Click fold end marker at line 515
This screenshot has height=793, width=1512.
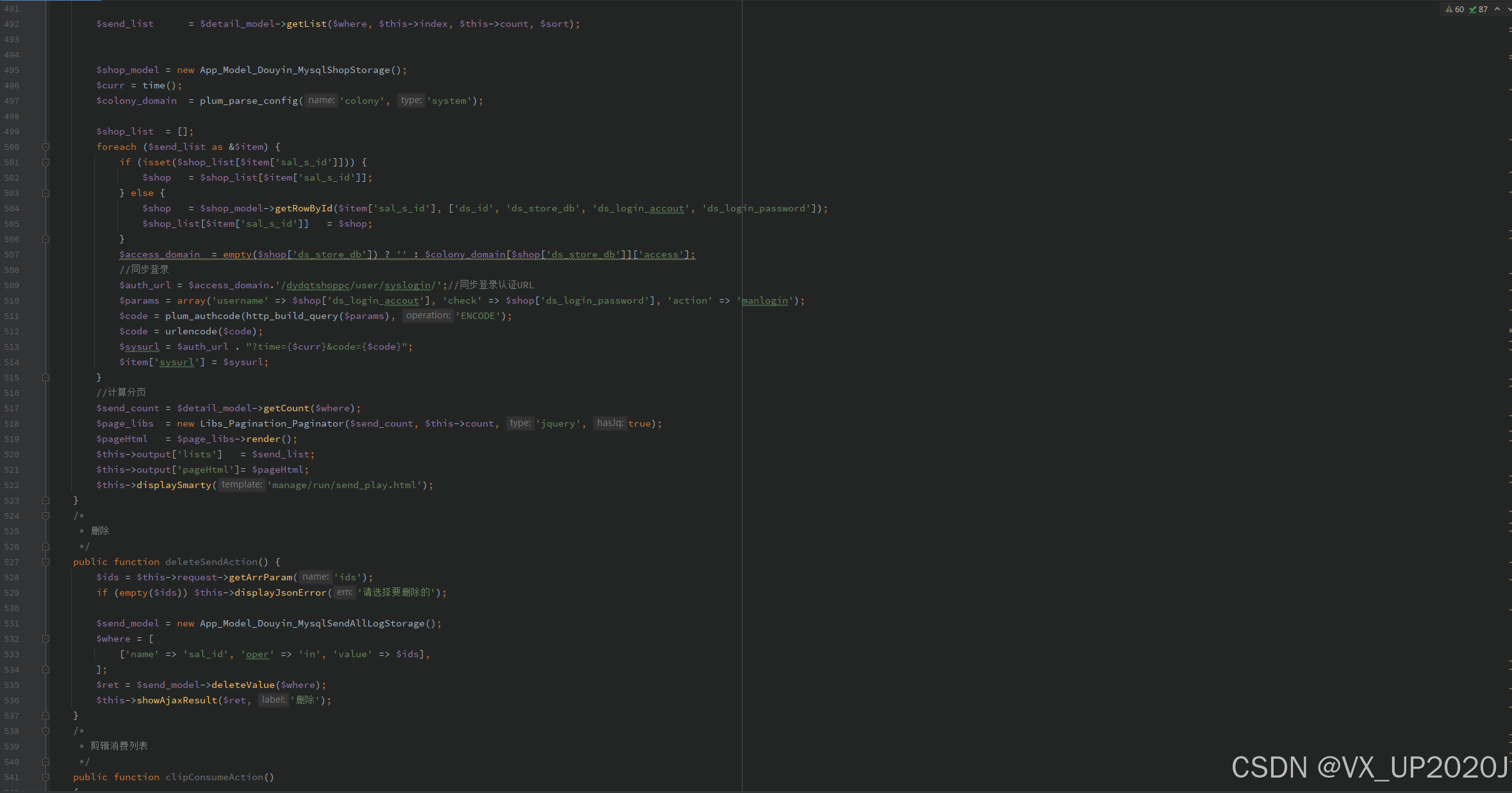[45, 377]
